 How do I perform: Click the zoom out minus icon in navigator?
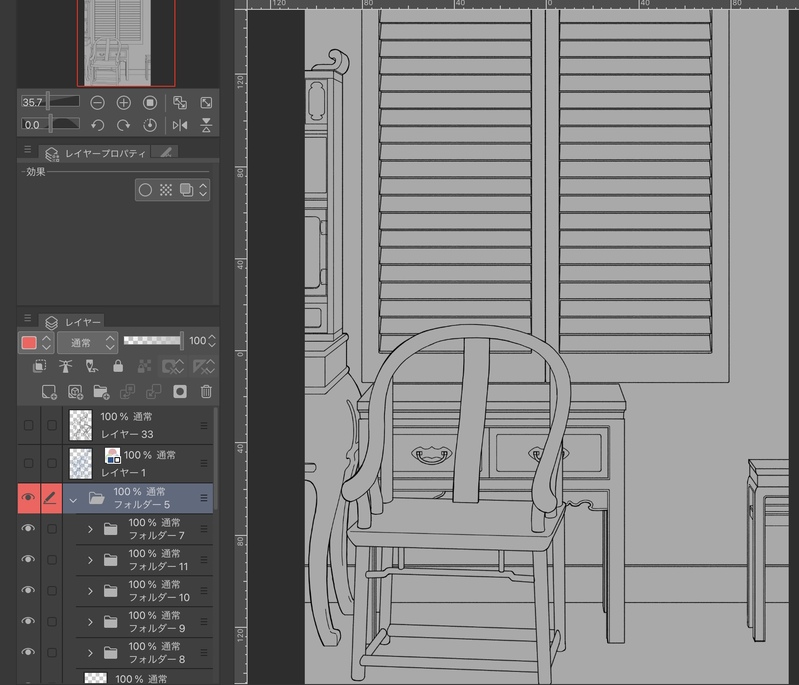click(x=98, y=103)
